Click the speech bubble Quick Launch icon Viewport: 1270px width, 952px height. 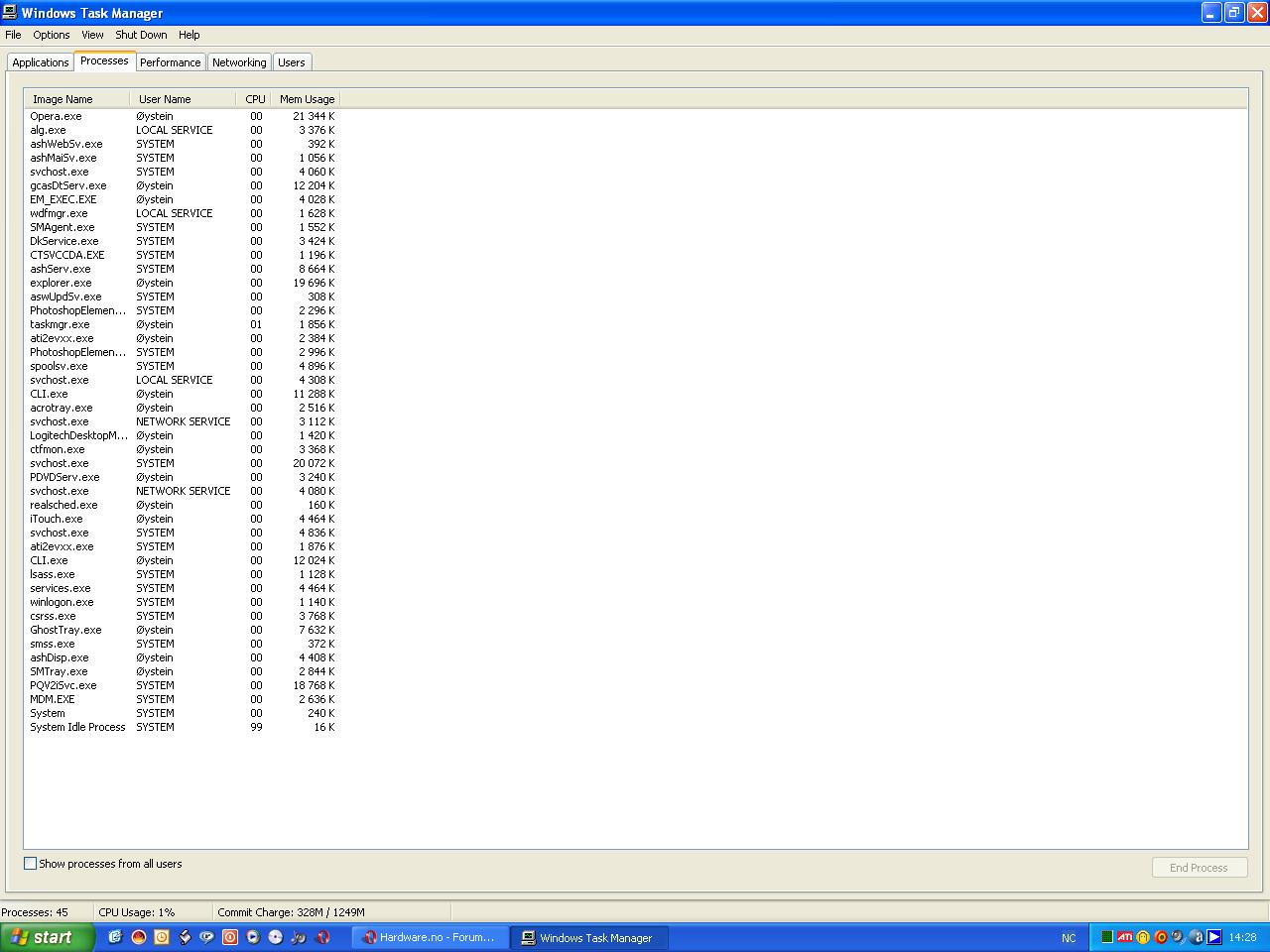206,937
